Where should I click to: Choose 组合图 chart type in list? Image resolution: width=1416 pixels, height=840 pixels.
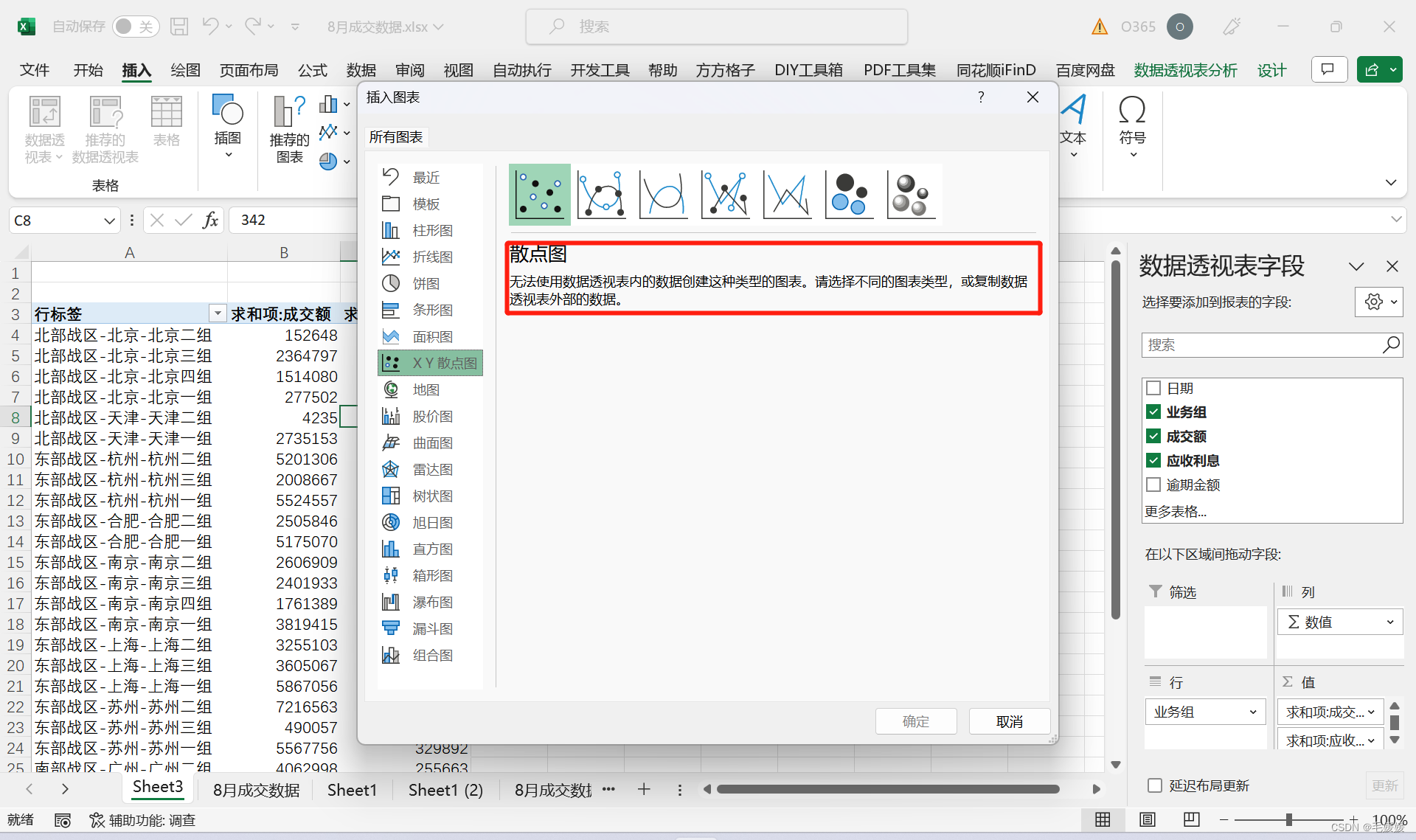pyautogui.click(x=430, y=655)
